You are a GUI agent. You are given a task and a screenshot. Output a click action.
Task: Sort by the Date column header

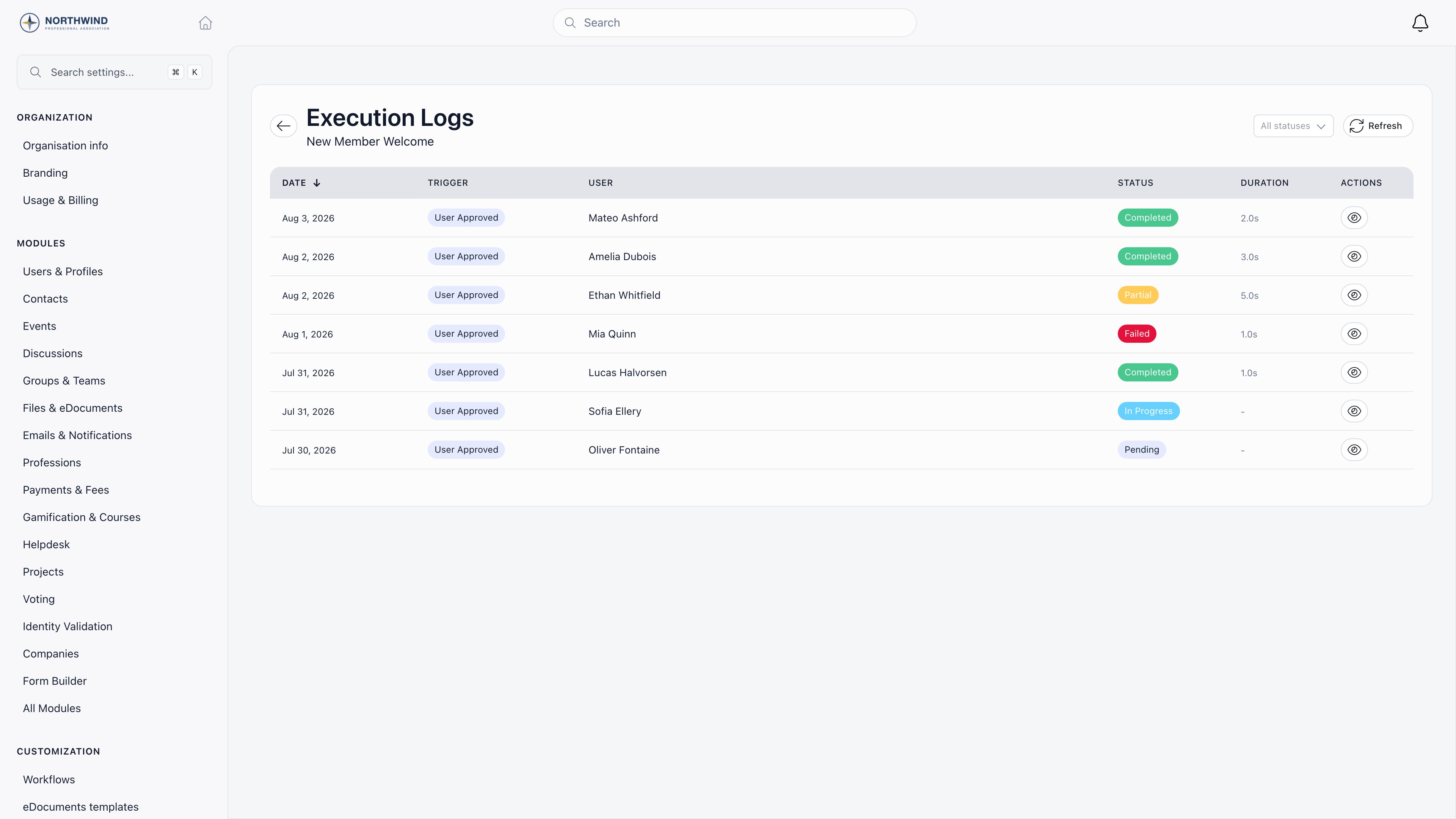294,182
